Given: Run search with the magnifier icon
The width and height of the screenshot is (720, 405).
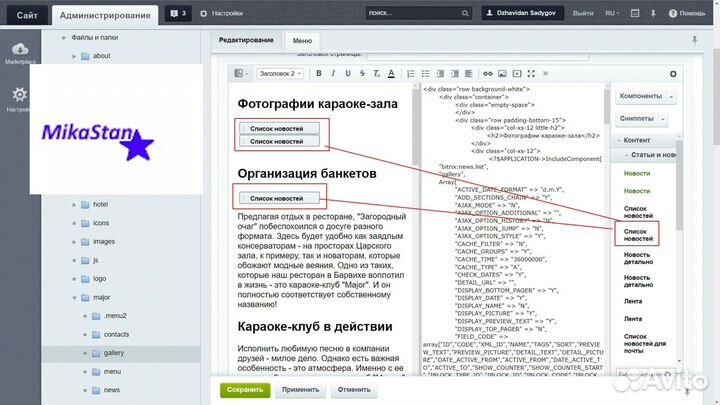Looking at the screenshot, I should coord(465,13).
